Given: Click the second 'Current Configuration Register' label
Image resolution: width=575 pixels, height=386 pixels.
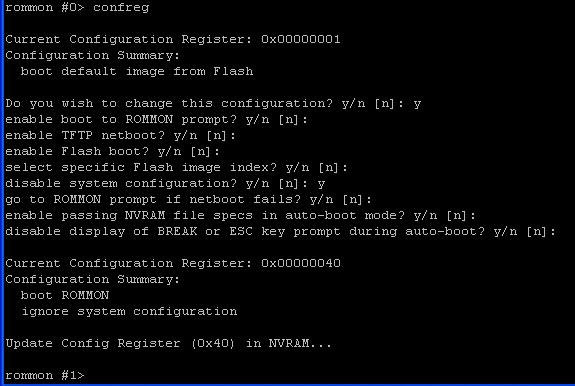Looking at the screenshot, I should [129, 263].
